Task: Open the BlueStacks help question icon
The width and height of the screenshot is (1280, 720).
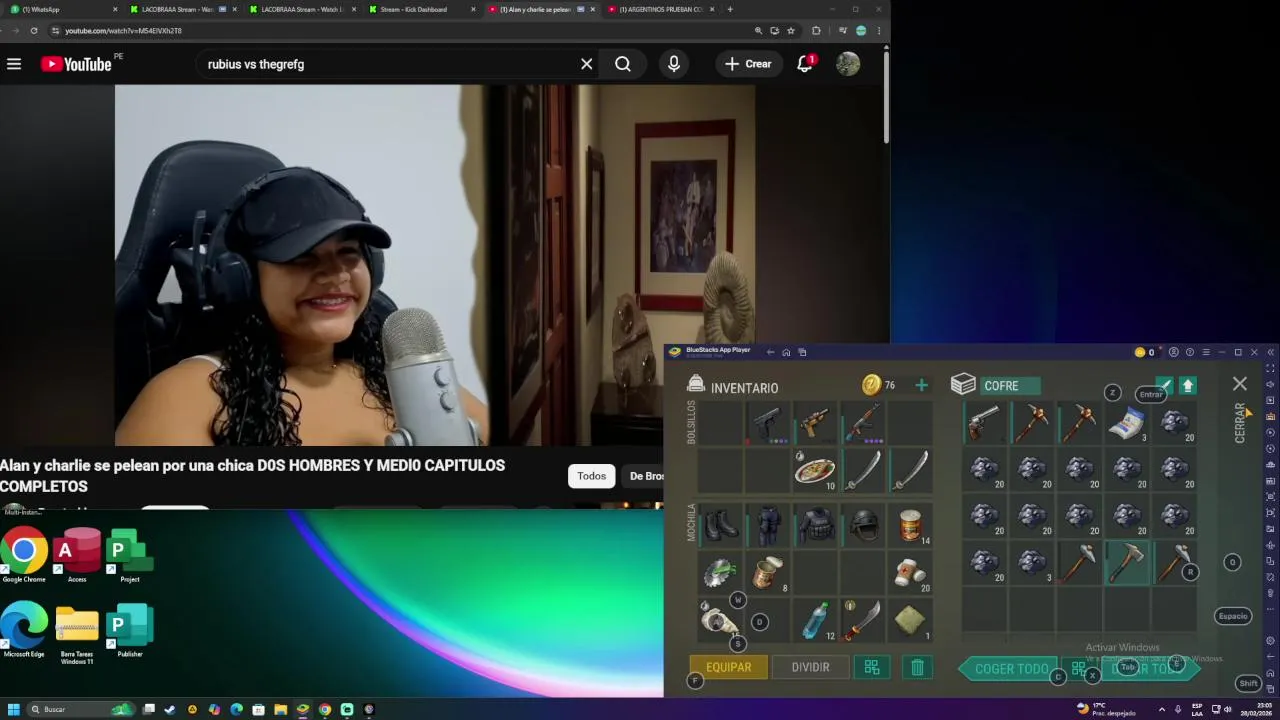Action: (x=1190, y=352)
